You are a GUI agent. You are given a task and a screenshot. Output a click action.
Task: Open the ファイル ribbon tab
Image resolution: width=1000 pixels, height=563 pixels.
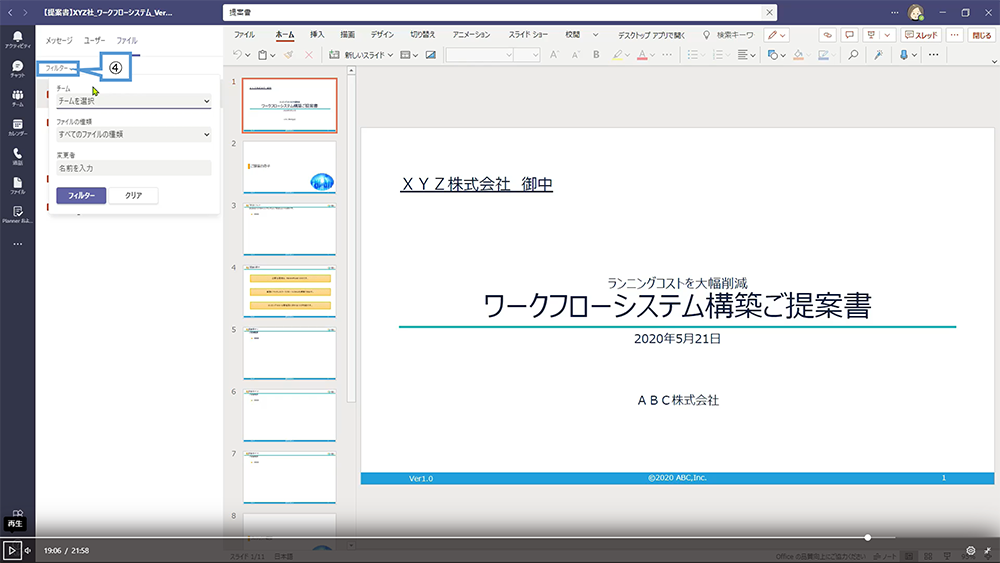click(x=244, y=35)
